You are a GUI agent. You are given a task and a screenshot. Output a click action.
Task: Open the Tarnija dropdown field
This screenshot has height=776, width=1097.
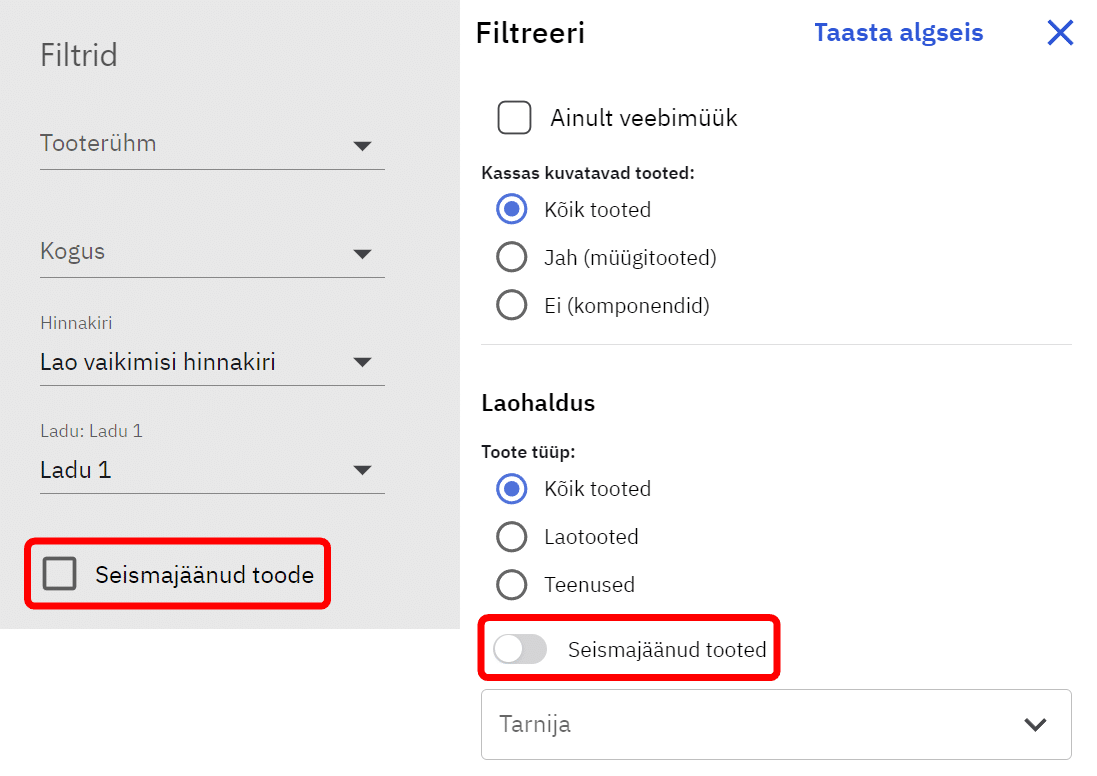(x=740, y=724)
